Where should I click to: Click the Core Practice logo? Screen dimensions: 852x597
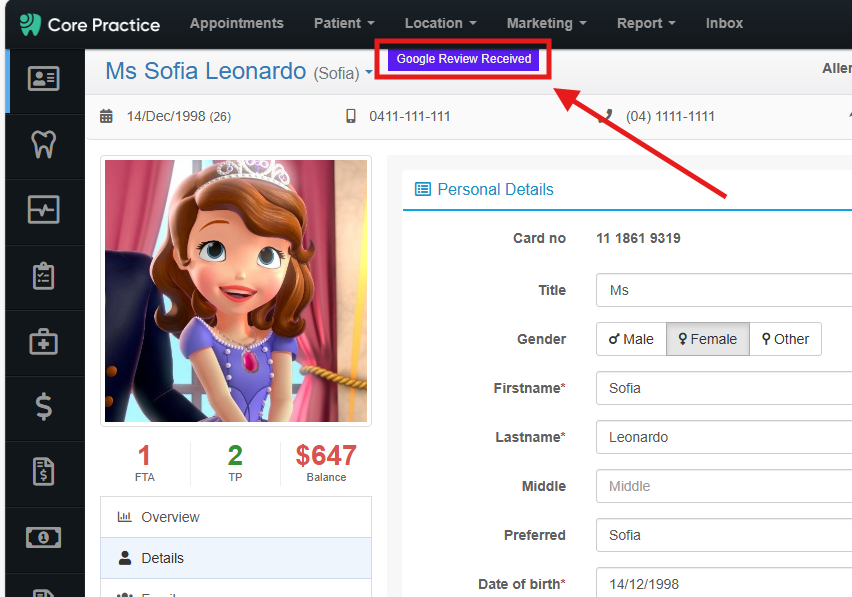(90, 24)
